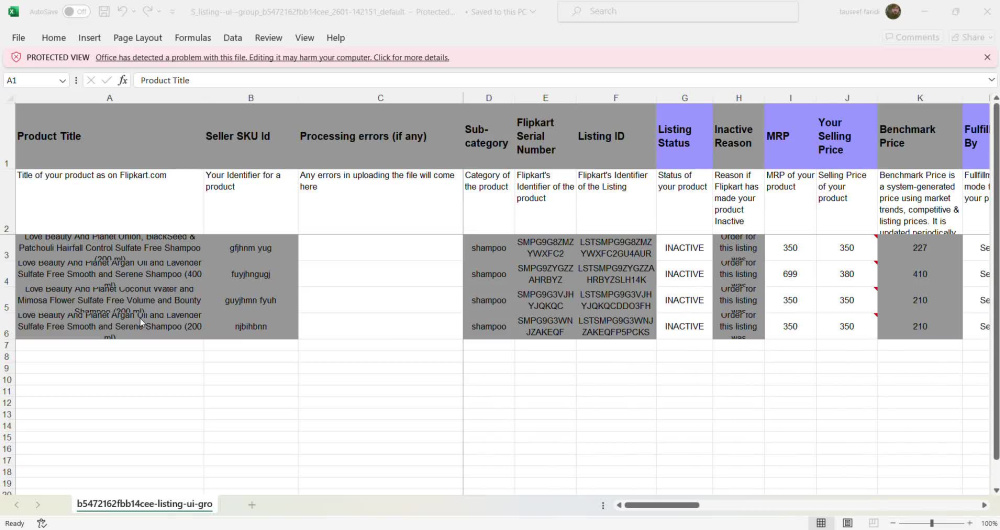1000x530 pixels.
Task: Switch to Normal view icon in status bar
Action: (821, 523)
